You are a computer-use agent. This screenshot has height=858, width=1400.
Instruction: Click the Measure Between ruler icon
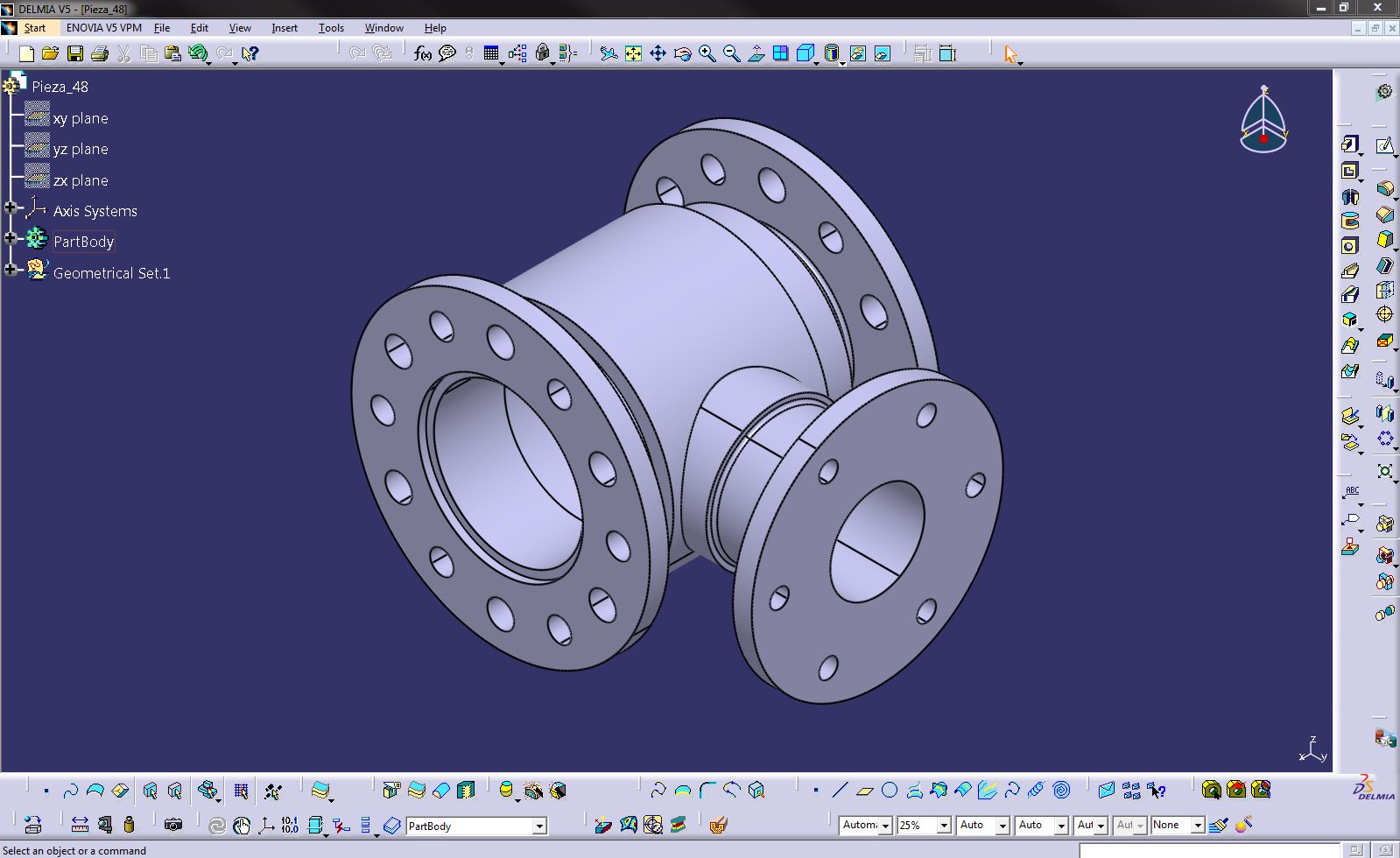[80, 825]
